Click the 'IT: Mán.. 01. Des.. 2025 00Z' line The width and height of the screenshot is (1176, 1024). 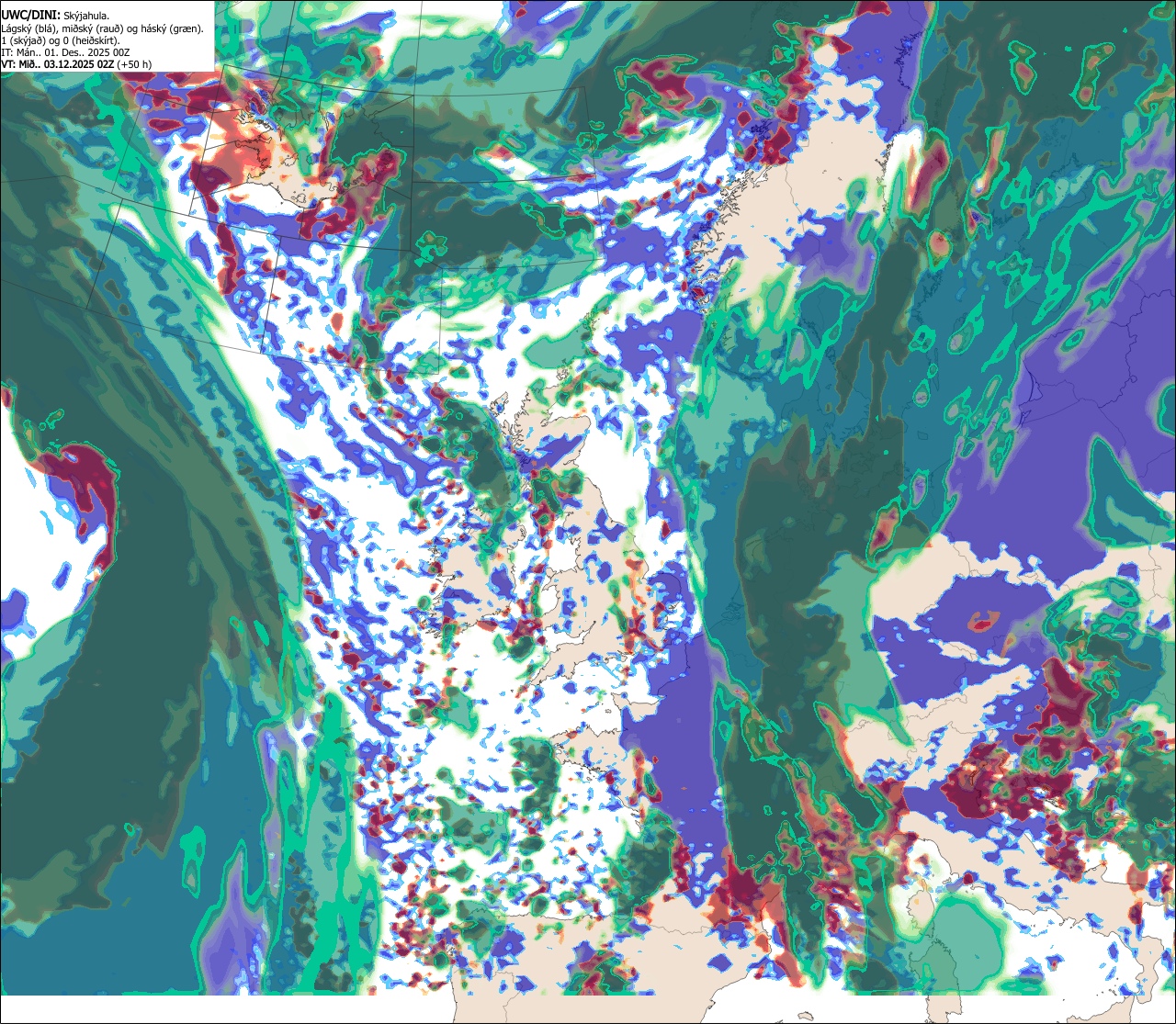coord(66,52)
